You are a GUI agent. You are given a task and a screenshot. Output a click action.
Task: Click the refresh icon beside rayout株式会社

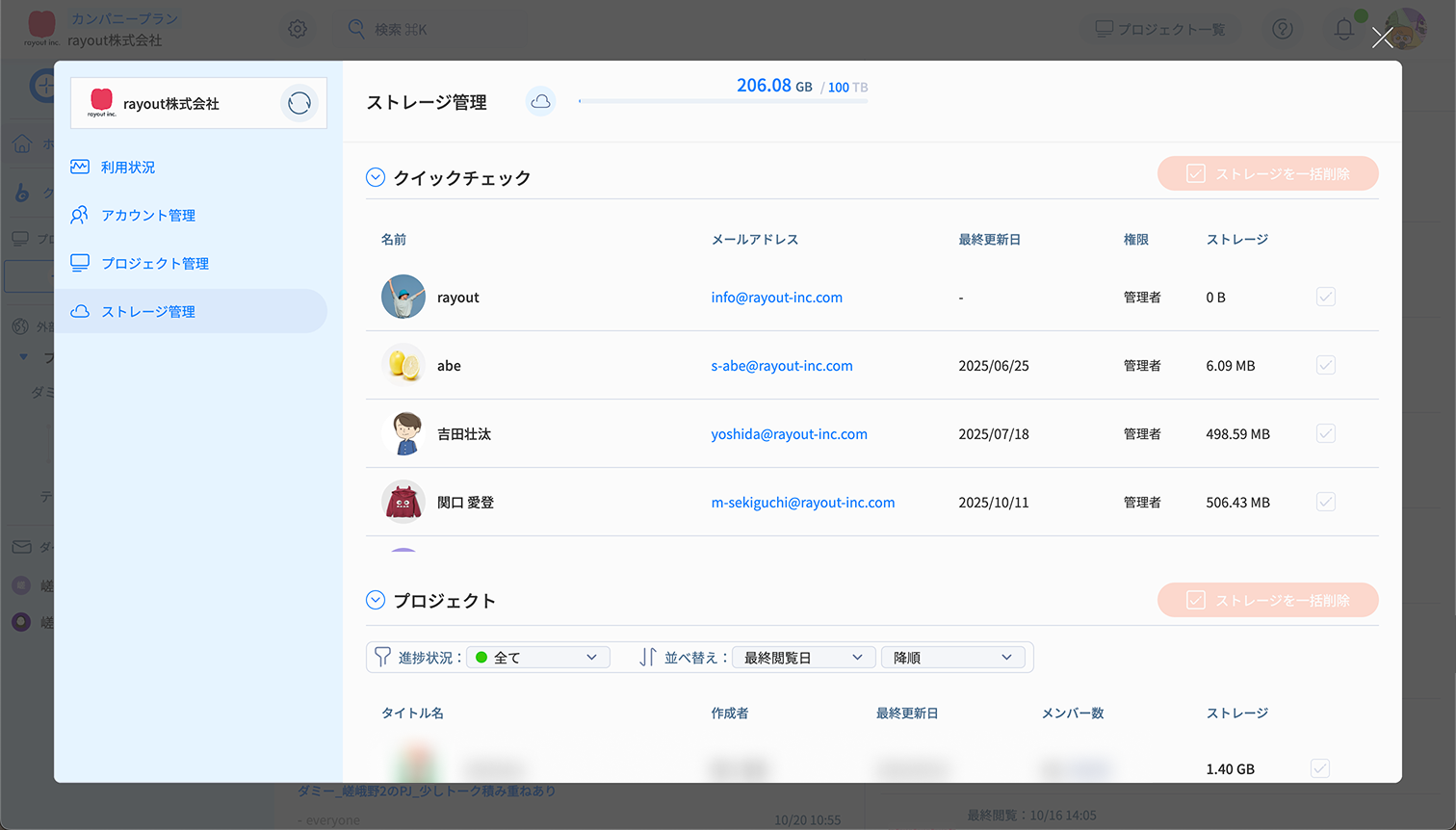pos(299,103)
